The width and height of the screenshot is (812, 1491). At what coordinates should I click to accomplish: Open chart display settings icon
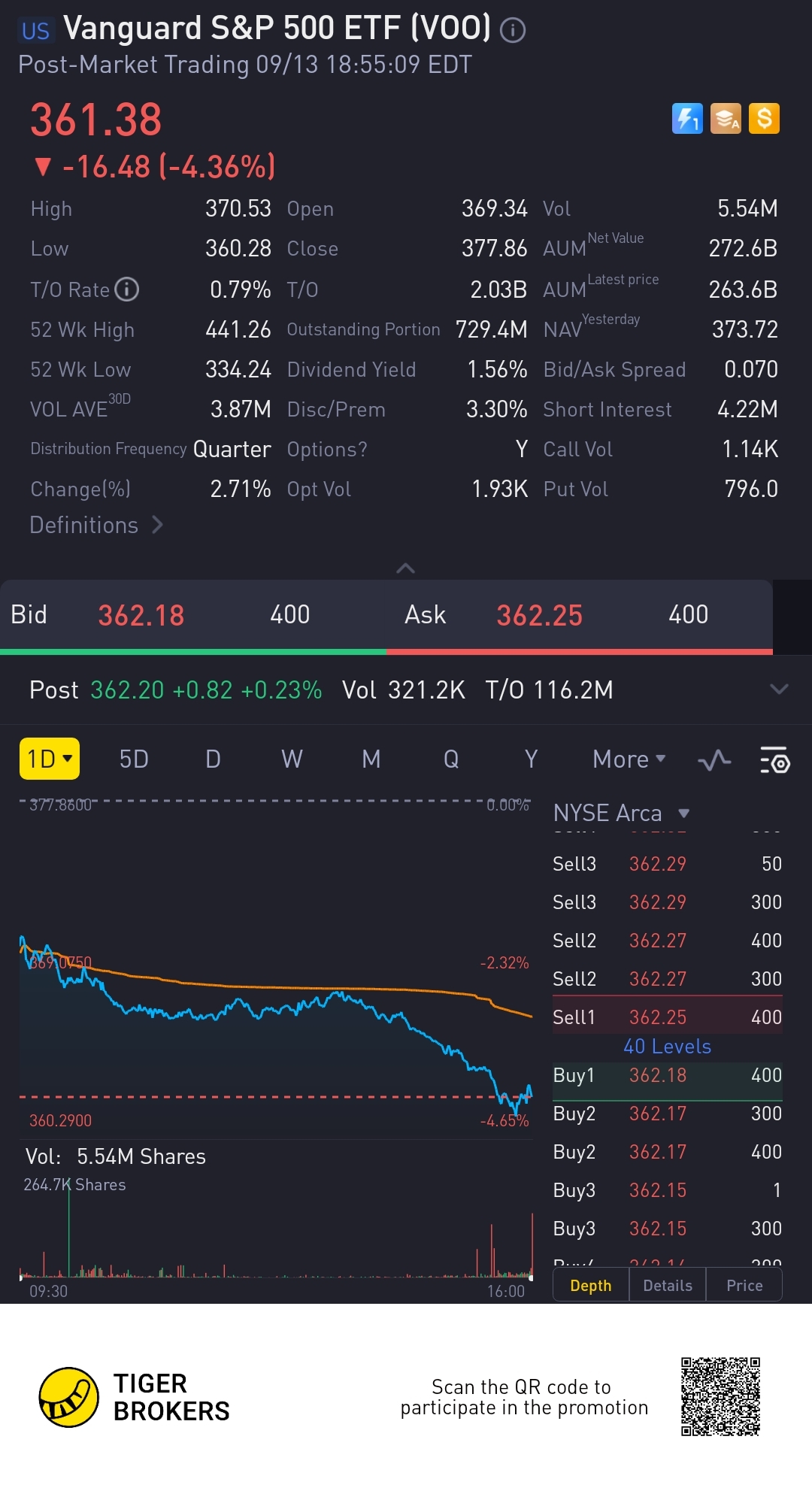(x=774, y=760)
